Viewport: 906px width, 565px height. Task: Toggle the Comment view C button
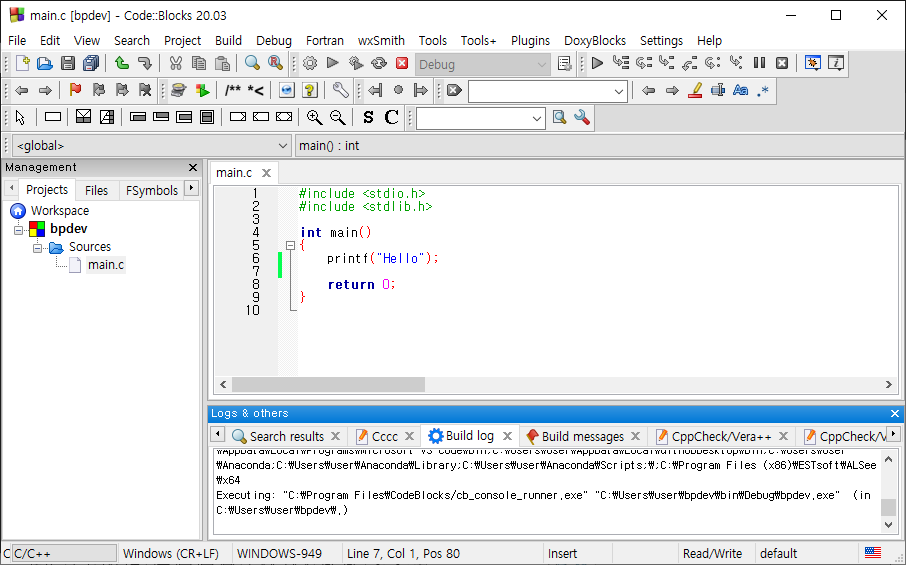click(x=391, y=117)
